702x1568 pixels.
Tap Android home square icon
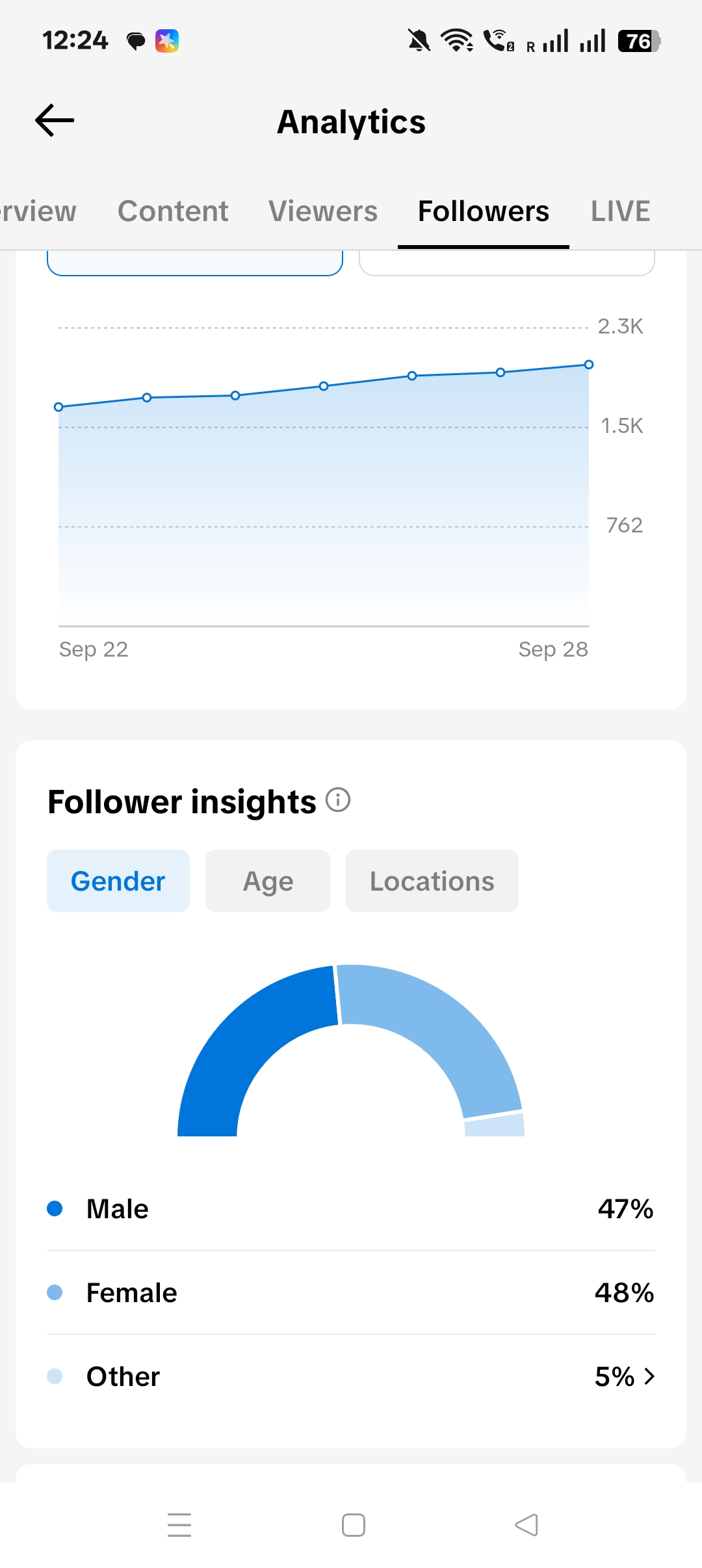click(x=354, y=1524)
